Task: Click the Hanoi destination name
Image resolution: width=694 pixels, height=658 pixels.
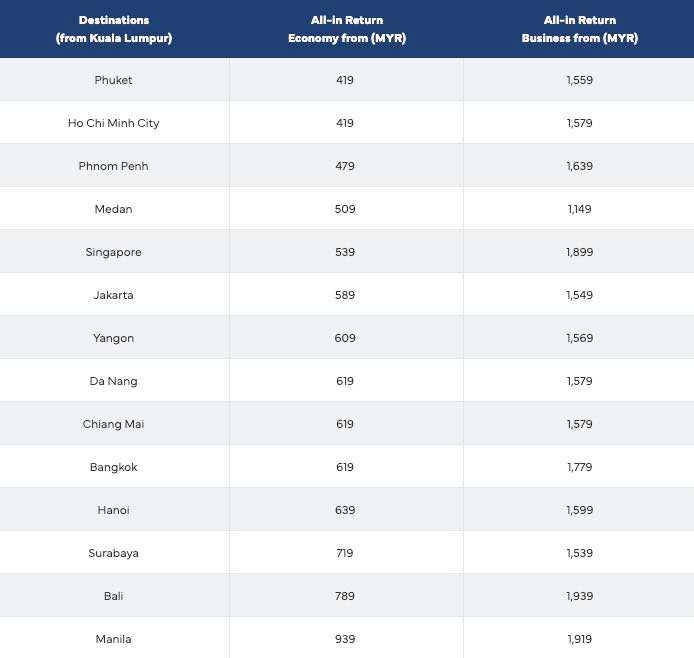Action: pos(113,510)
